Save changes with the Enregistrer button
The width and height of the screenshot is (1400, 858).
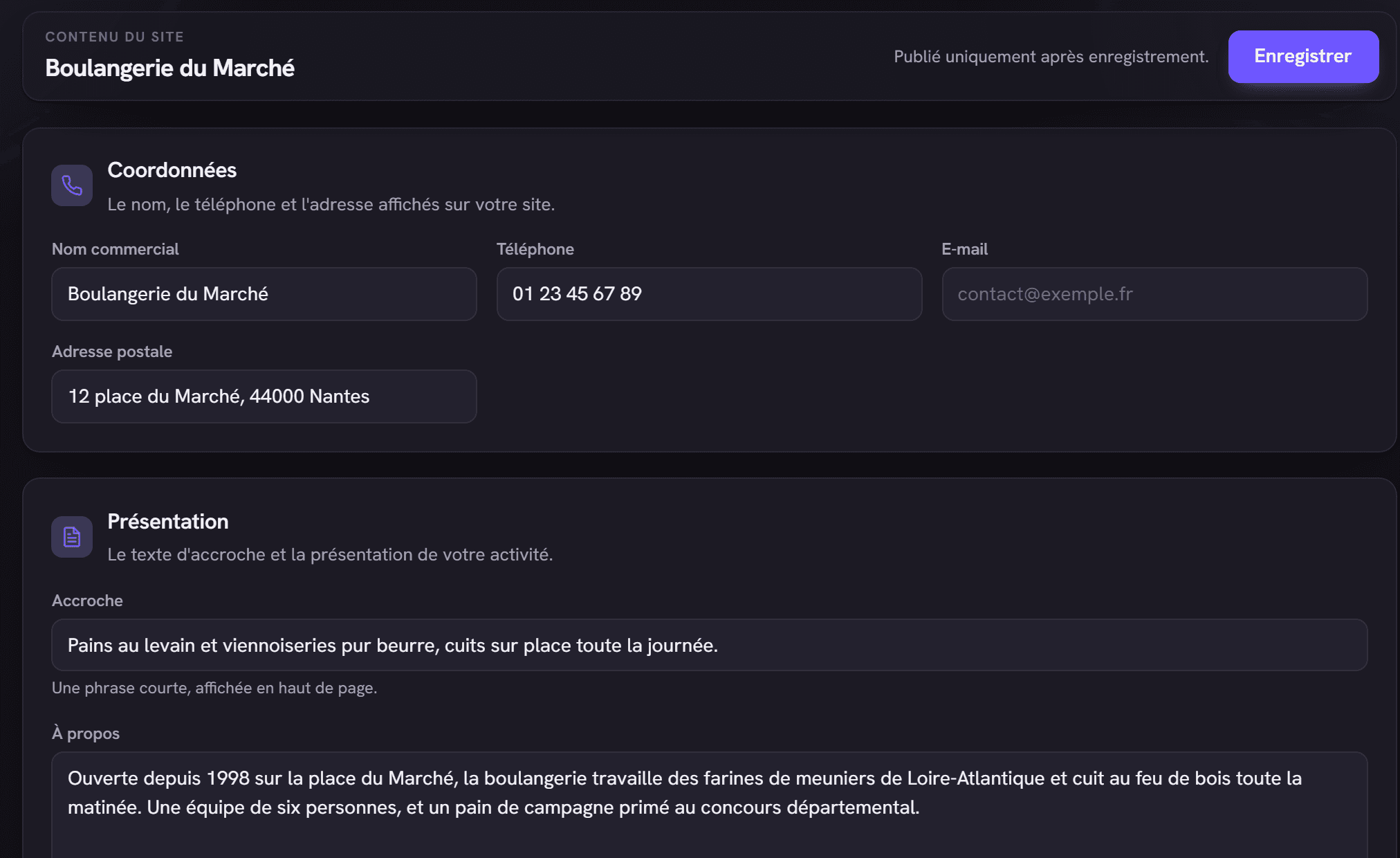[1303, 57]
